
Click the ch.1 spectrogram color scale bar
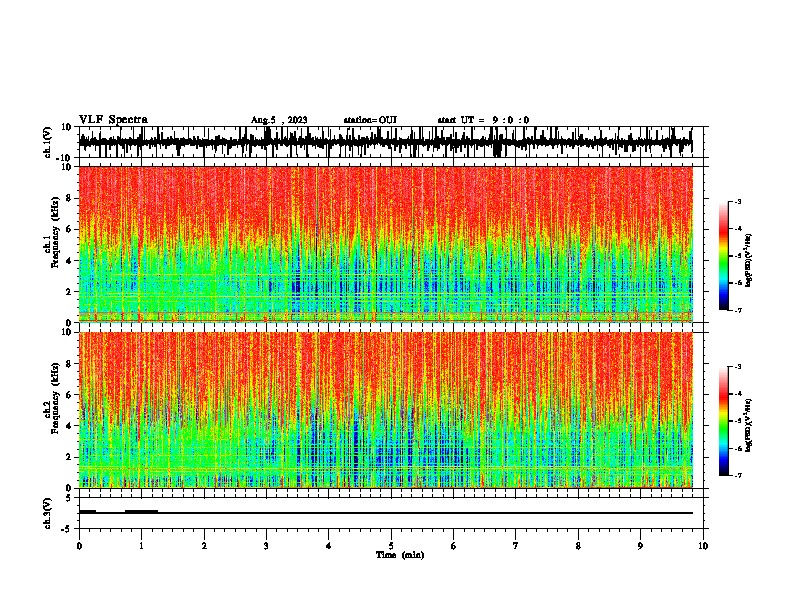click(x=724, y=256)
